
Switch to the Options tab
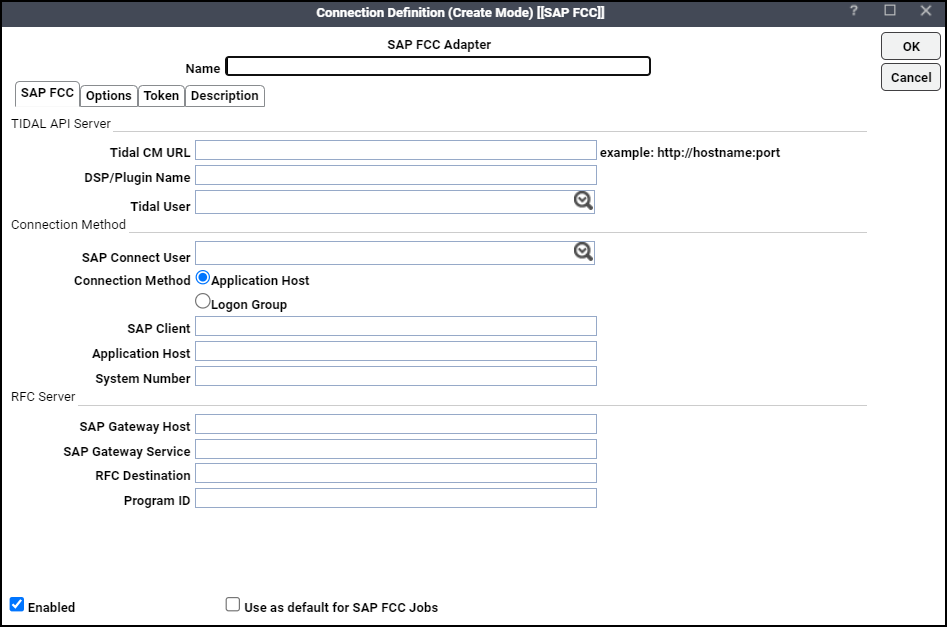point(109,95)
